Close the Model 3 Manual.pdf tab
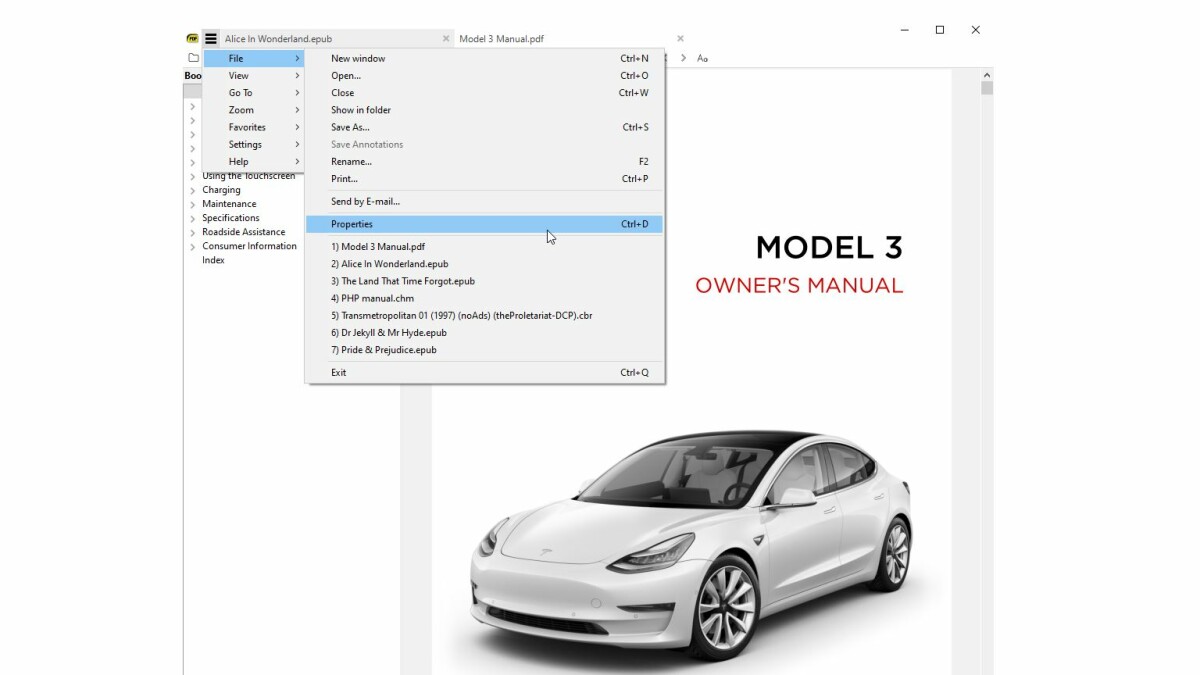The width and height of the screenshot is (1200, 675). click(x=680, y=39)
